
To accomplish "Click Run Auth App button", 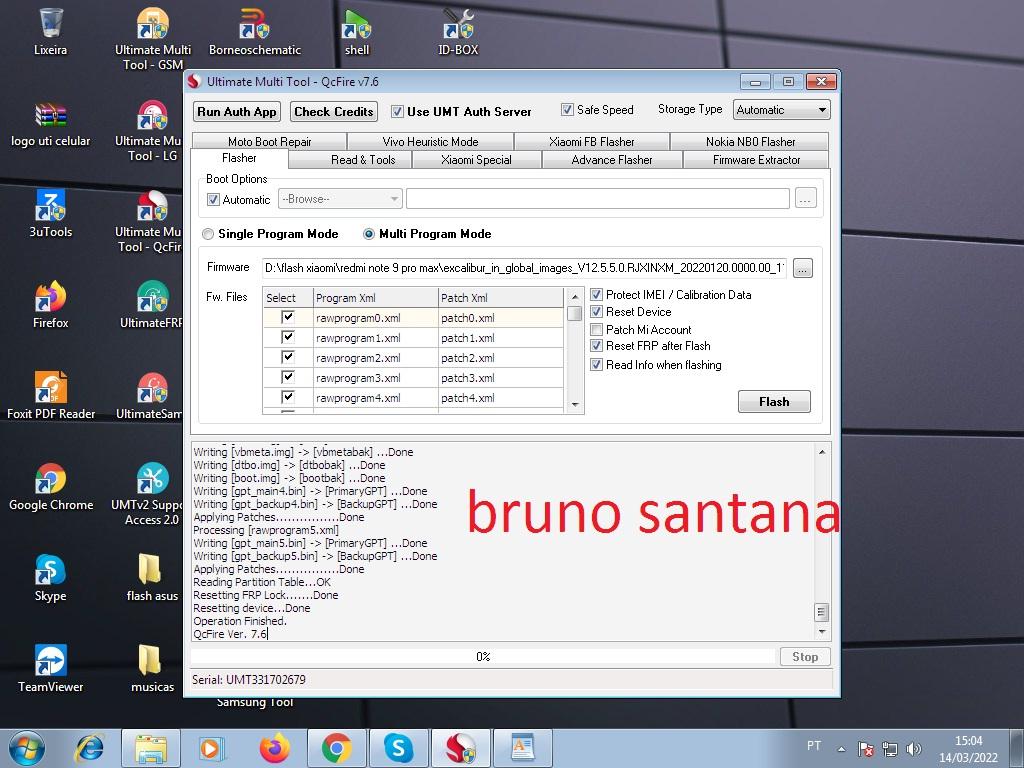I will (x=237, y=112).
